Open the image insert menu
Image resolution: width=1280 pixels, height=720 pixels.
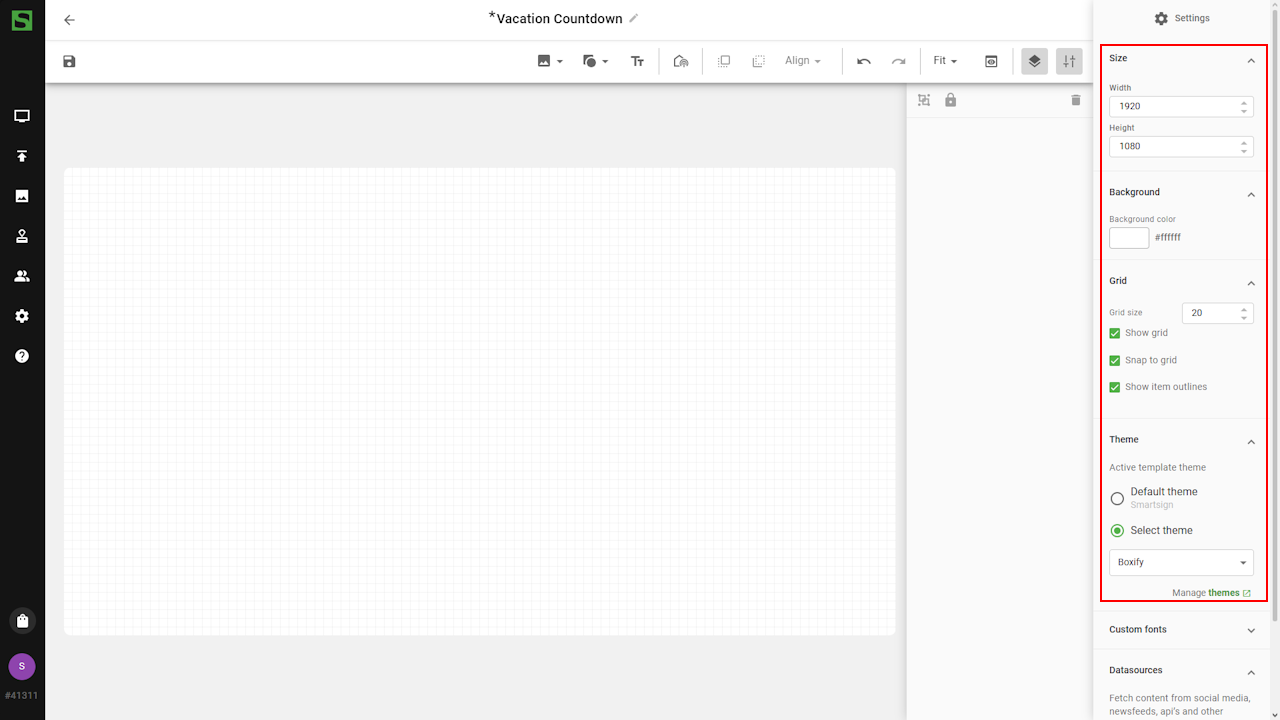(550, 61)
